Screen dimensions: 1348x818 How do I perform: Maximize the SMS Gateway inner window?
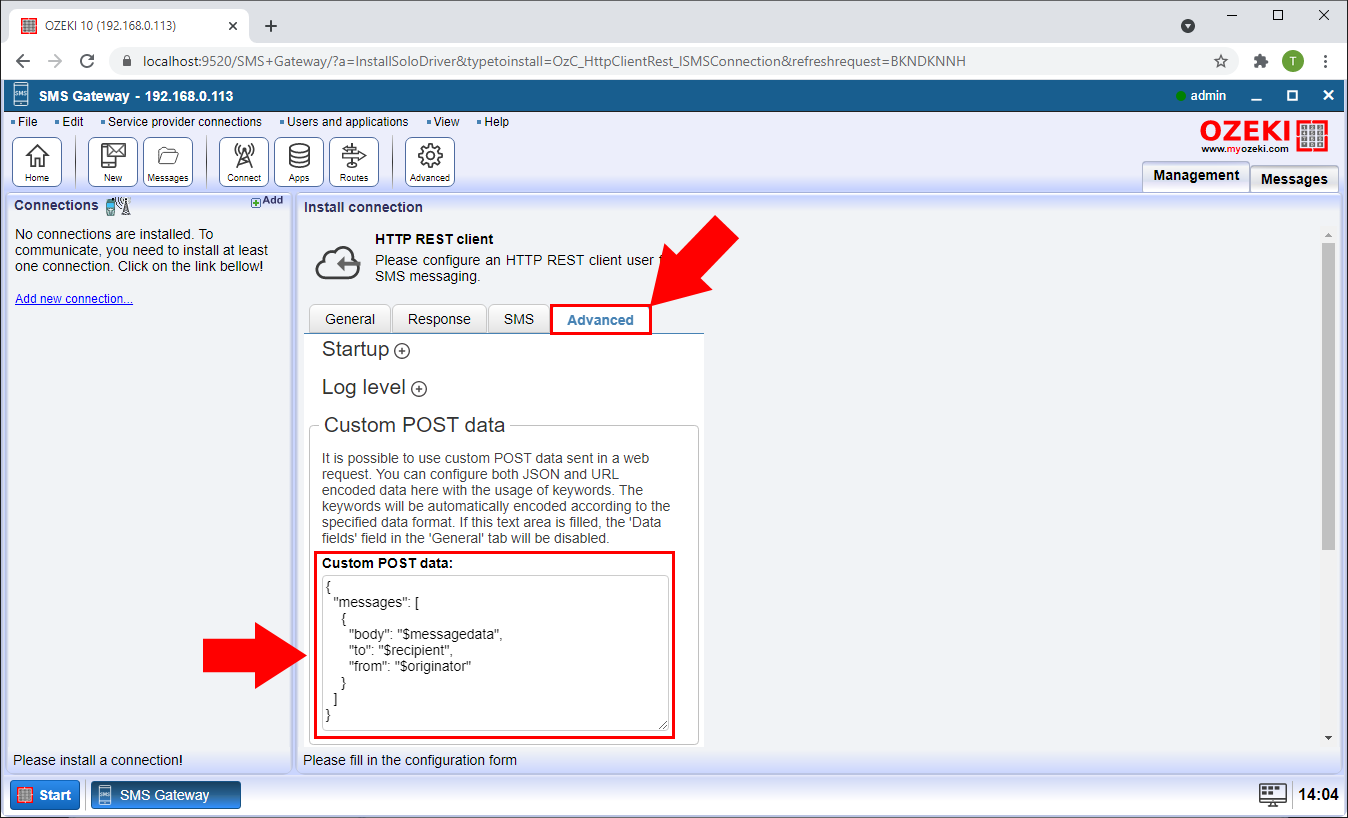point(1292,96)
